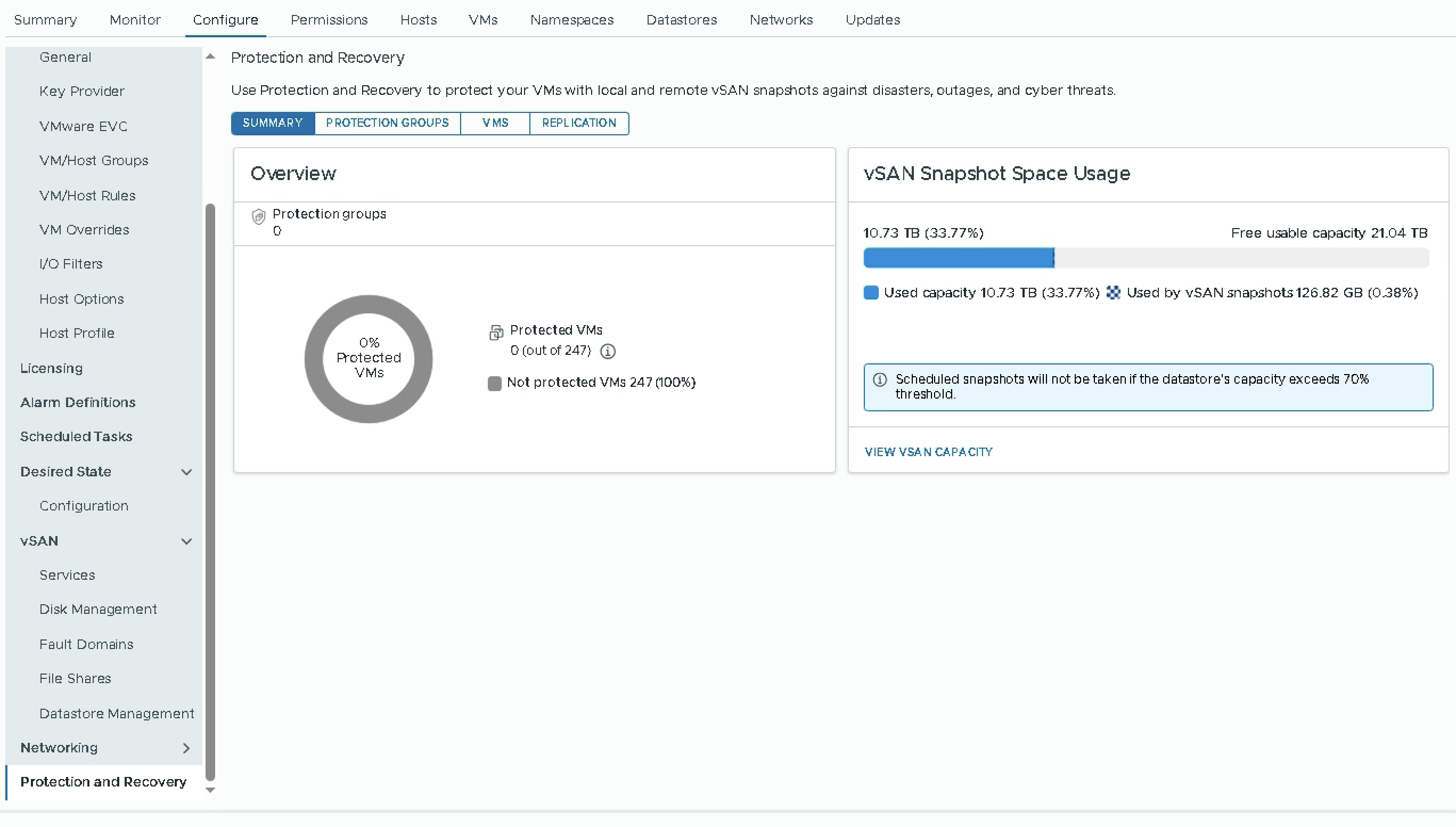The height and width of the screenshot is (827, 1456).
Task: Open the PROTECTION GROUPS sub-tab
Action: pos(388,123)
